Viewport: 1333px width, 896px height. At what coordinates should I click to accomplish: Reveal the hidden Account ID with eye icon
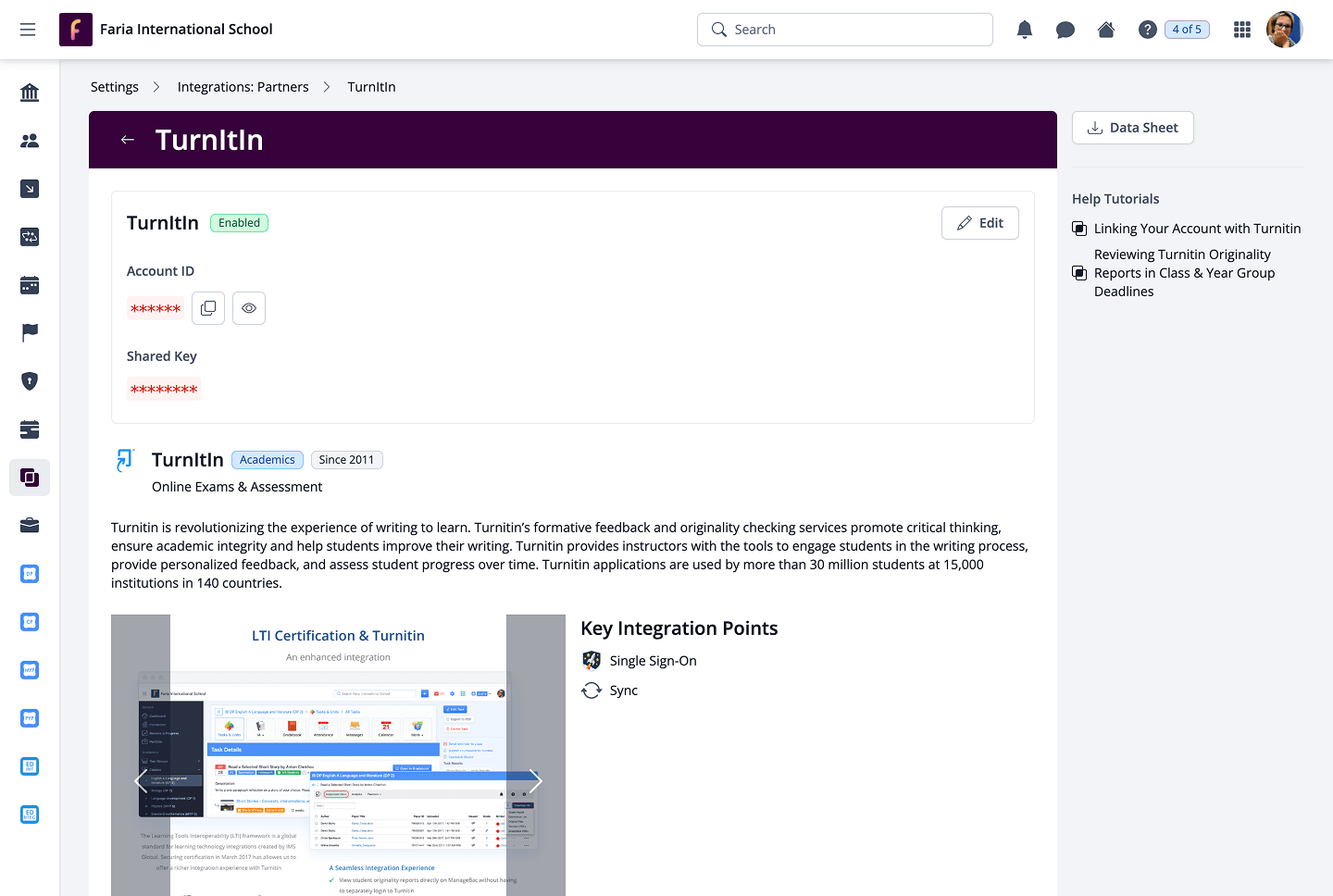[x=249, y=308]
